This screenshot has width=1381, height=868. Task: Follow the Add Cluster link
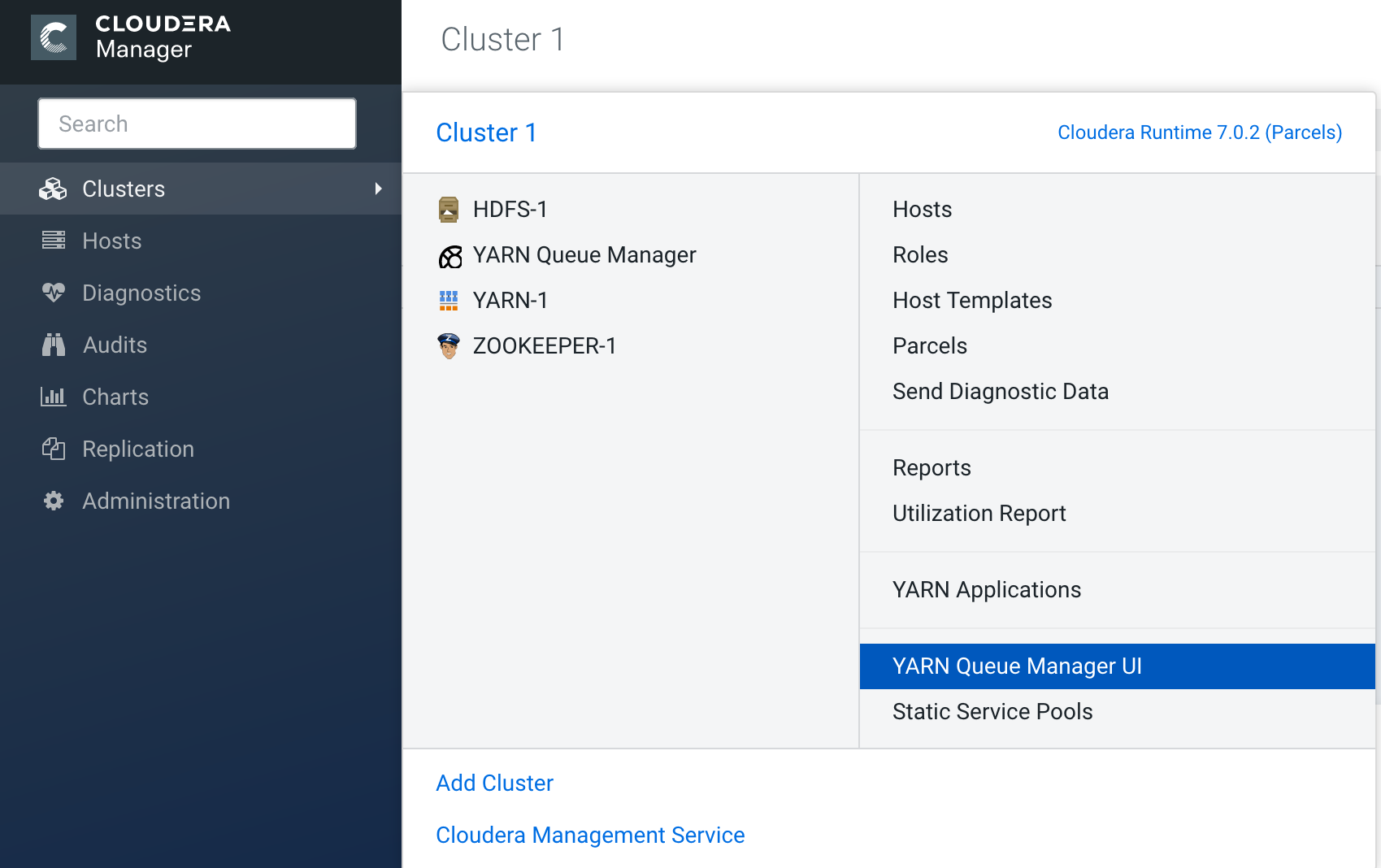494,783
